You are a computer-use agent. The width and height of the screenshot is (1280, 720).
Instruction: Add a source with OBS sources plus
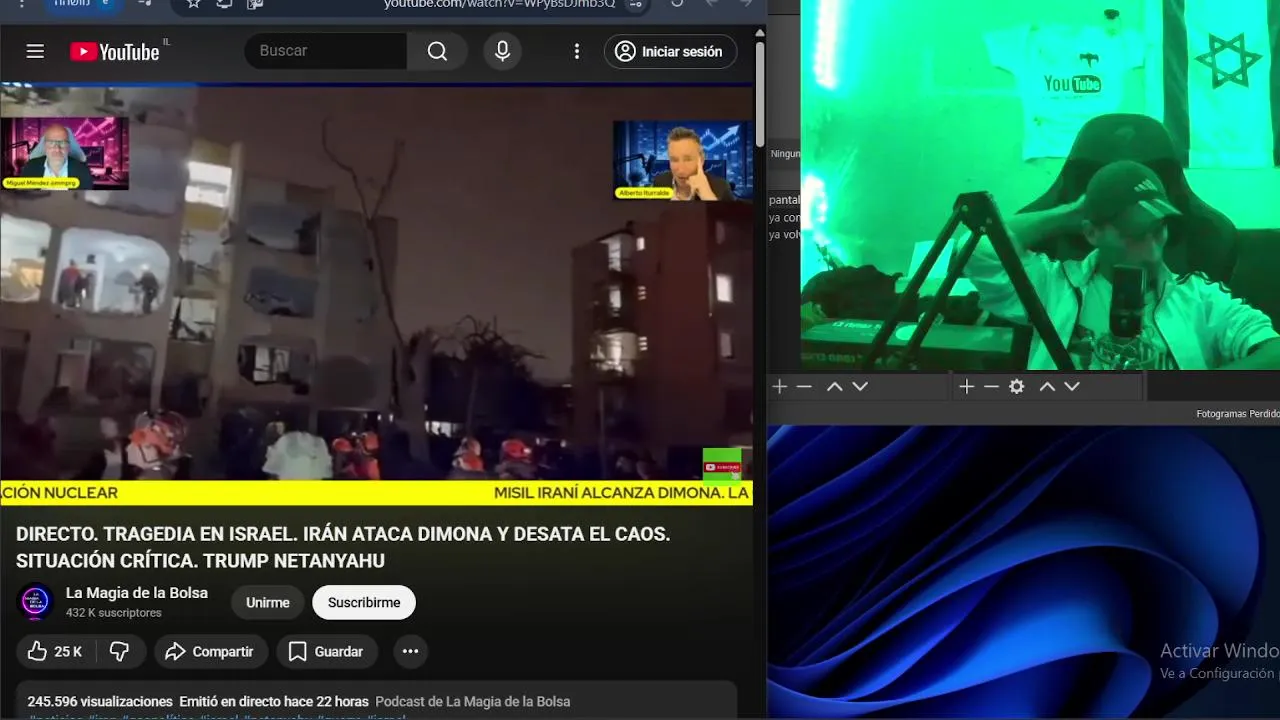click(966, 386)
